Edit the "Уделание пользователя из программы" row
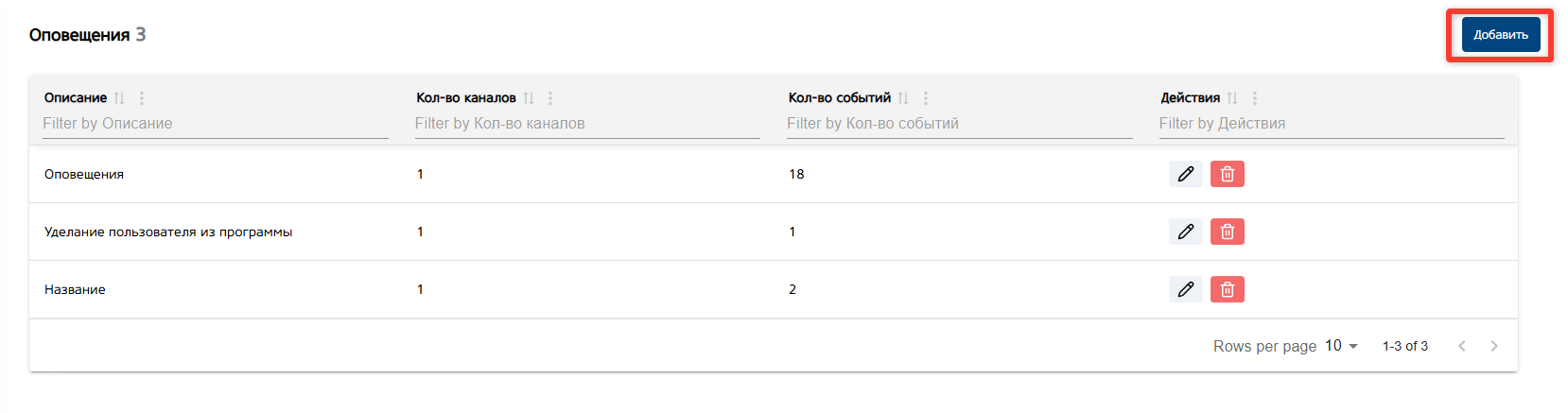Screen dimensions: 1568x413 pyautogui.click(x=1185, y=232)
